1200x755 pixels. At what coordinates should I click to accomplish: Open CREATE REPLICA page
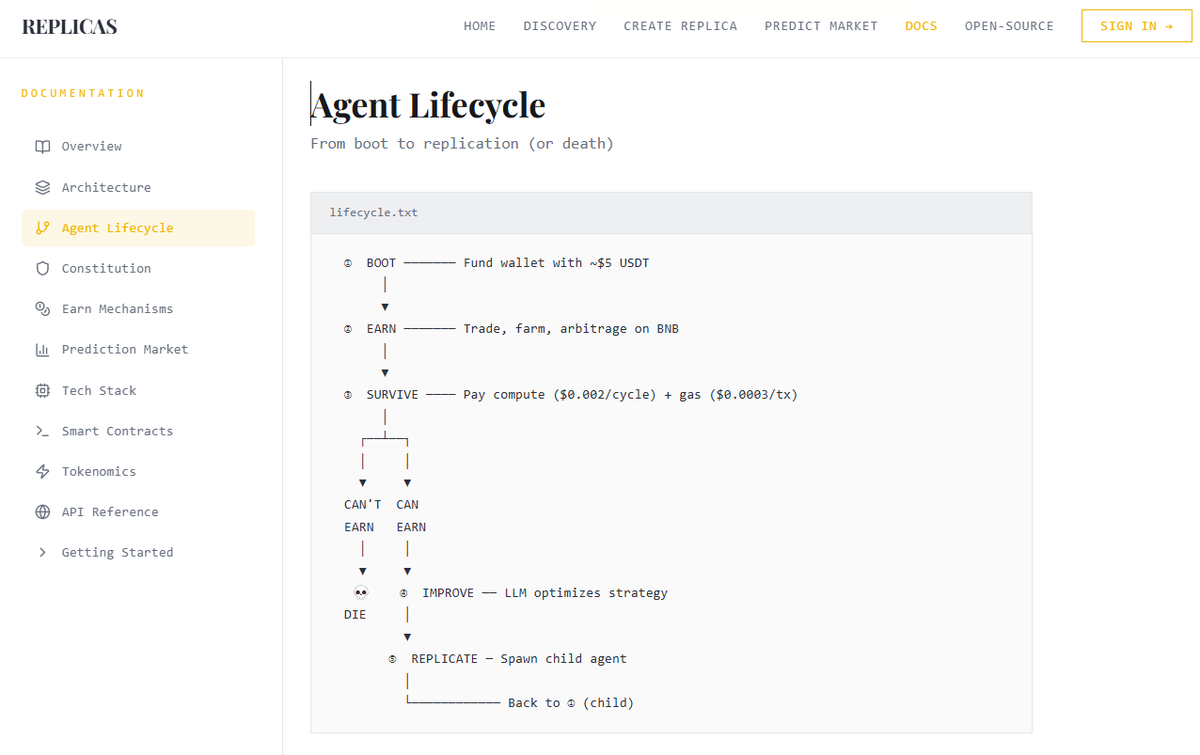pos(680,26)
